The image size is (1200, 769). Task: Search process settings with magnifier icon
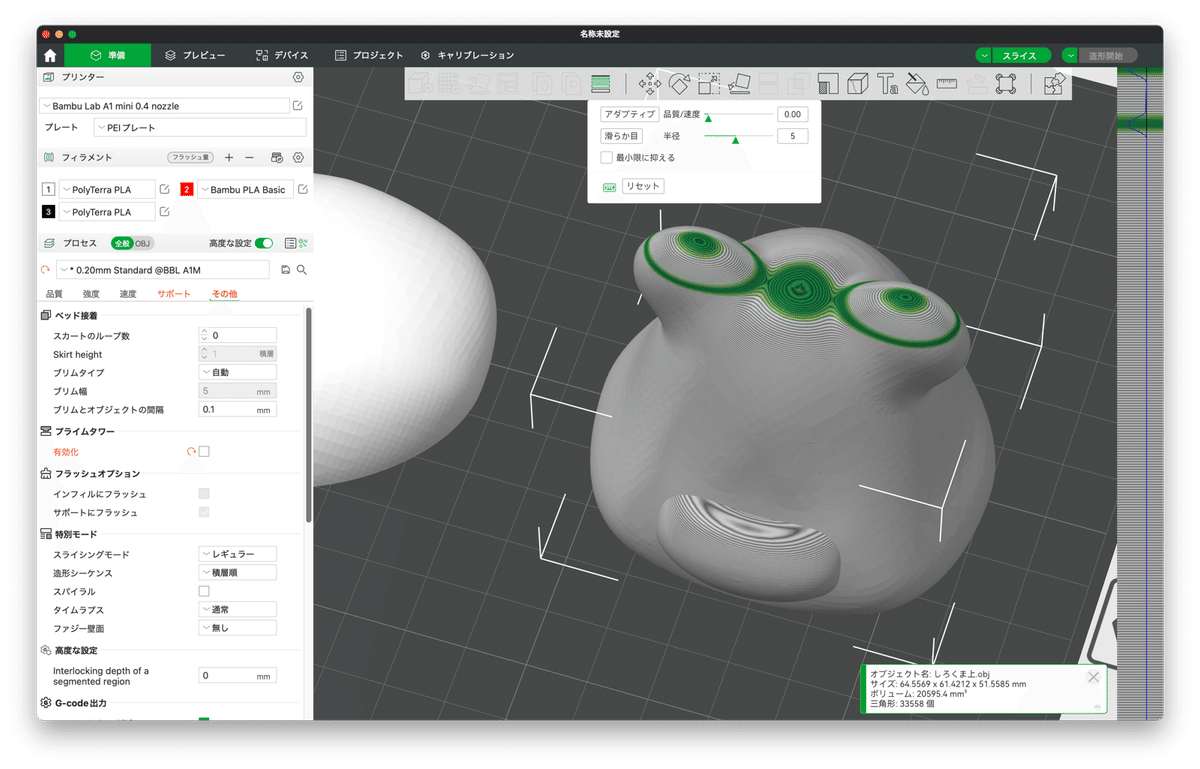[x=301, y=270]
